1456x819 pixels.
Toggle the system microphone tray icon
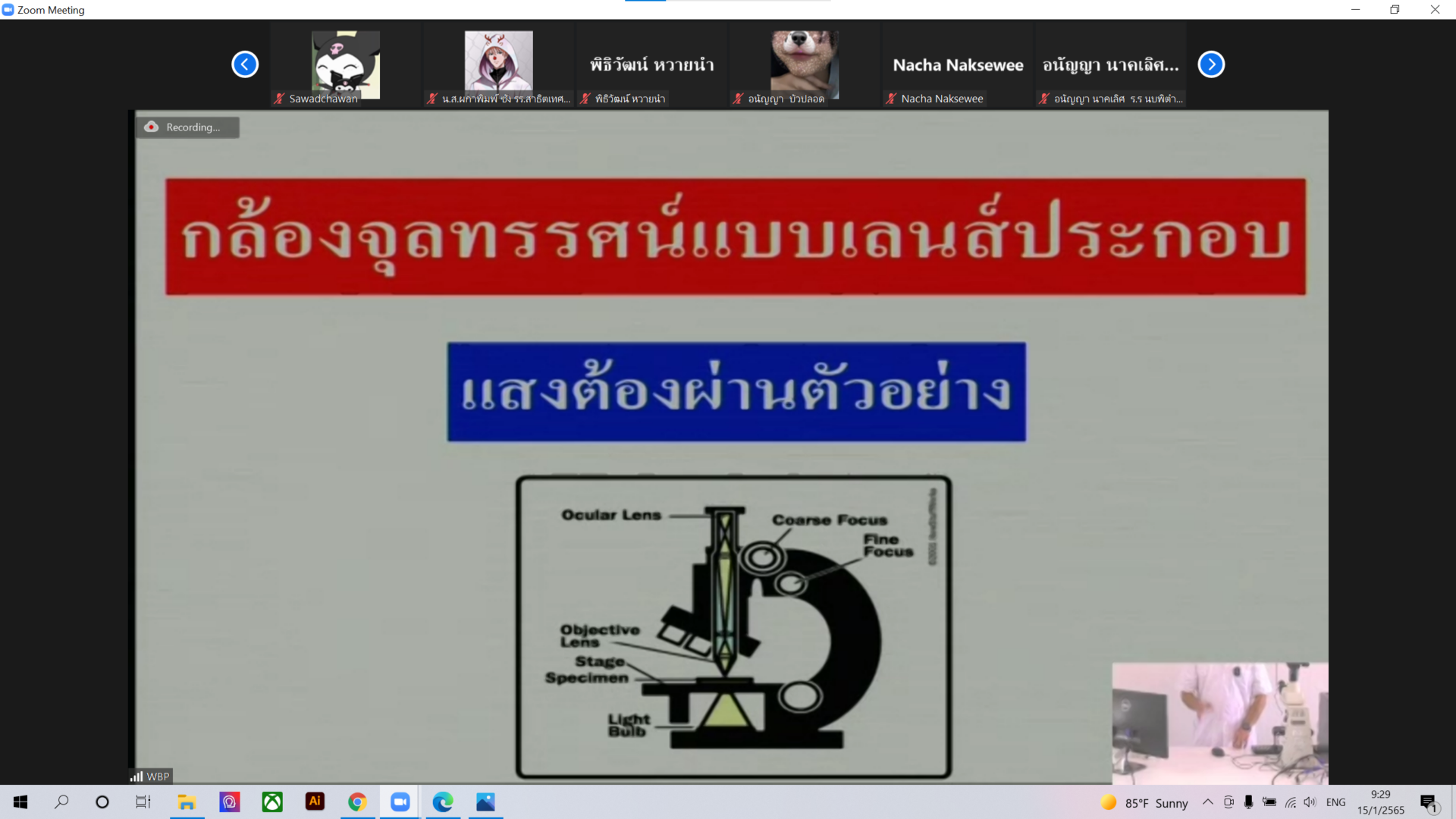pos(1248,802)
